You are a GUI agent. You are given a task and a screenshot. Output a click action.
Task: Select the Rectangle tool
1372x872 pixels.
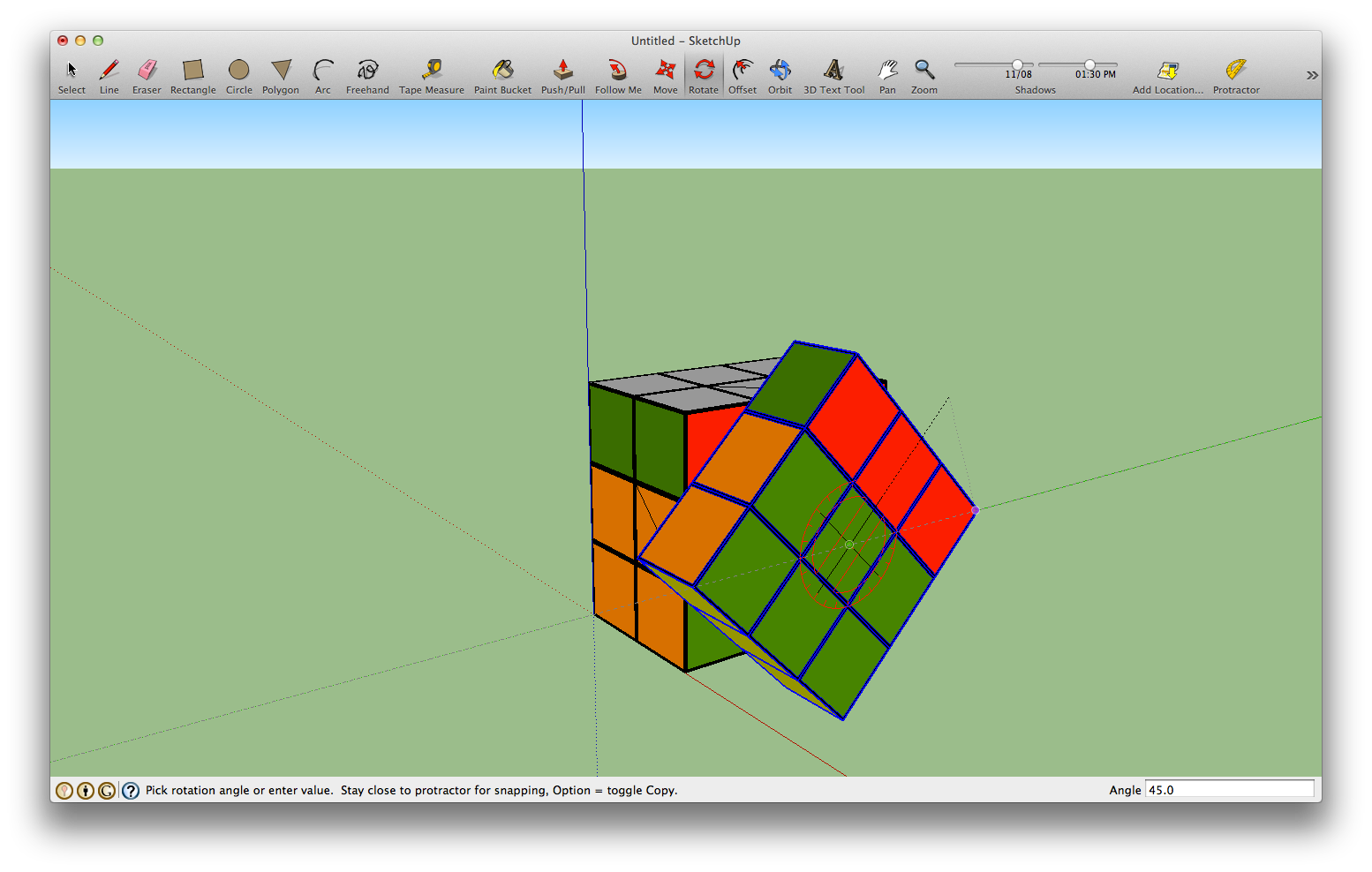(x=192, y=71)
